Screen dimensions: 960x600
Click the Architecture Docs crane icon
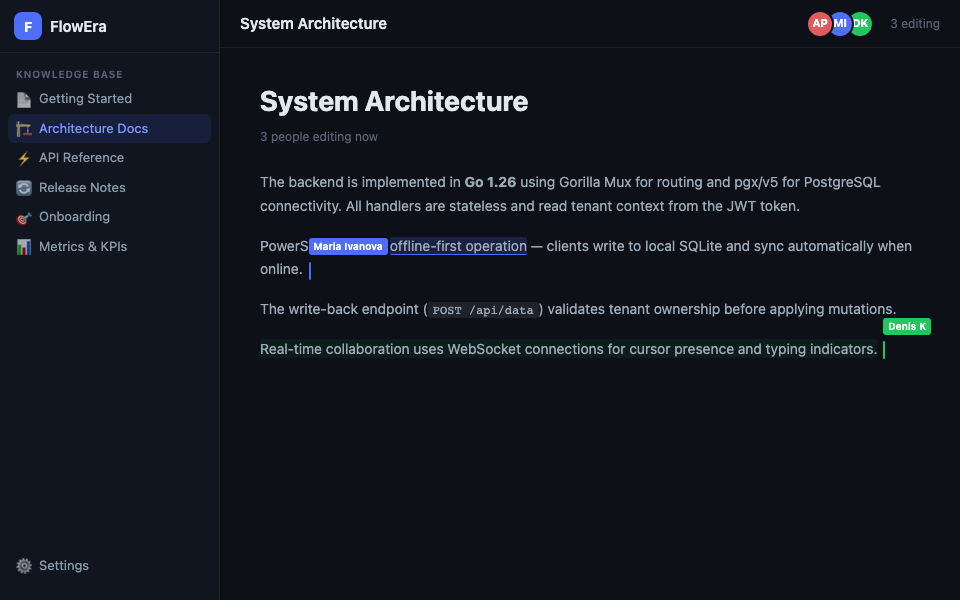24,129
